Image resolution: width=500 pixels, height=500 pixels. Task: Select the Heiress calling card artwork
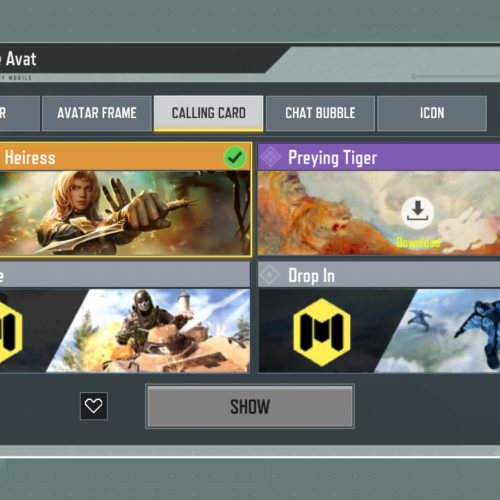coord(125,213)
